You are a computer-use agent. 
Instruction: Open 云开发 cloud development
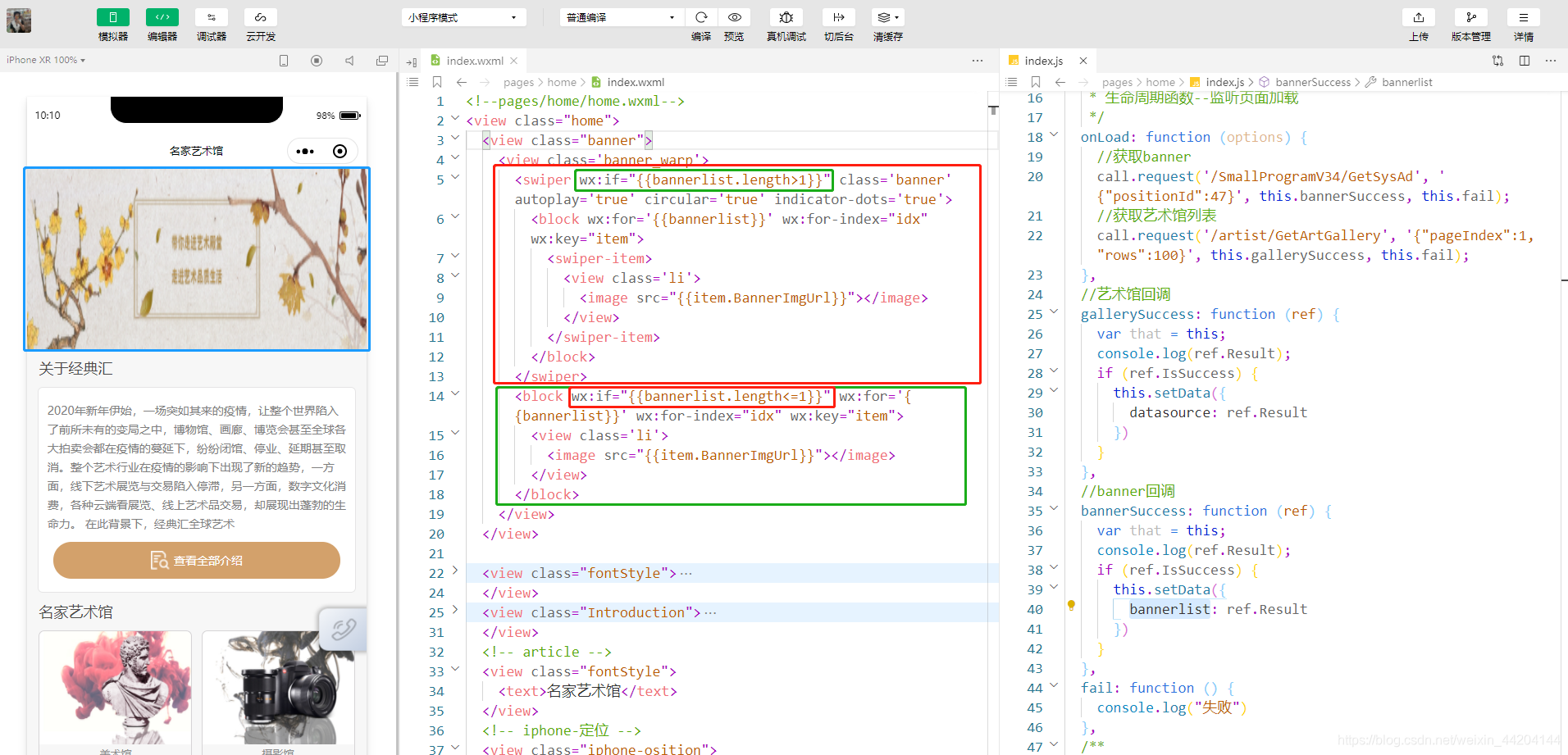pos(261,17)
